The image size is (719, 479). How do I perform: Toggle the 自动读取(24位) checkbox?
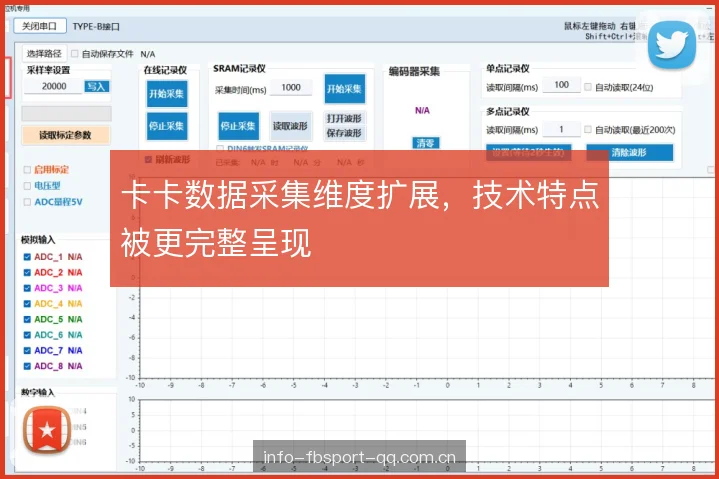[x=588, y=87]
